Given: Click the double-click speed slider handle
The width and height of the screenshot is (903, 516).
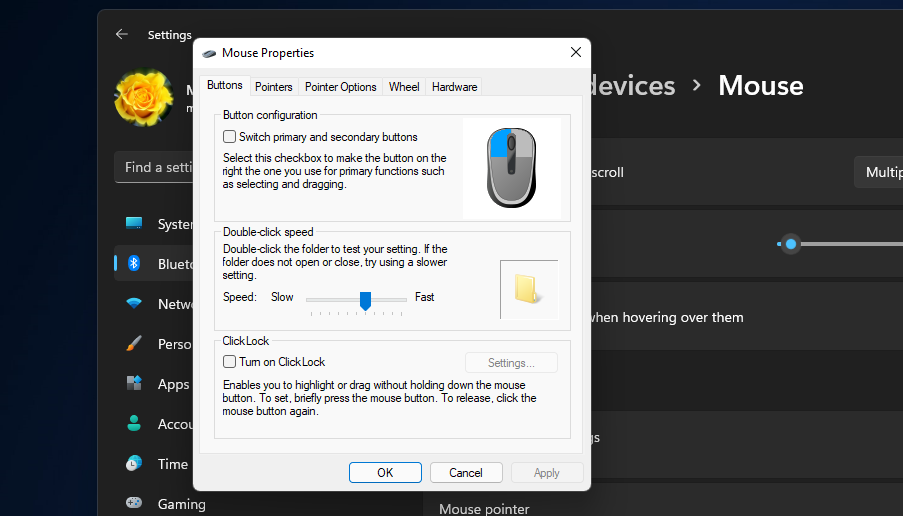Looking at the screenshot, I should click(x=365, y=301).
